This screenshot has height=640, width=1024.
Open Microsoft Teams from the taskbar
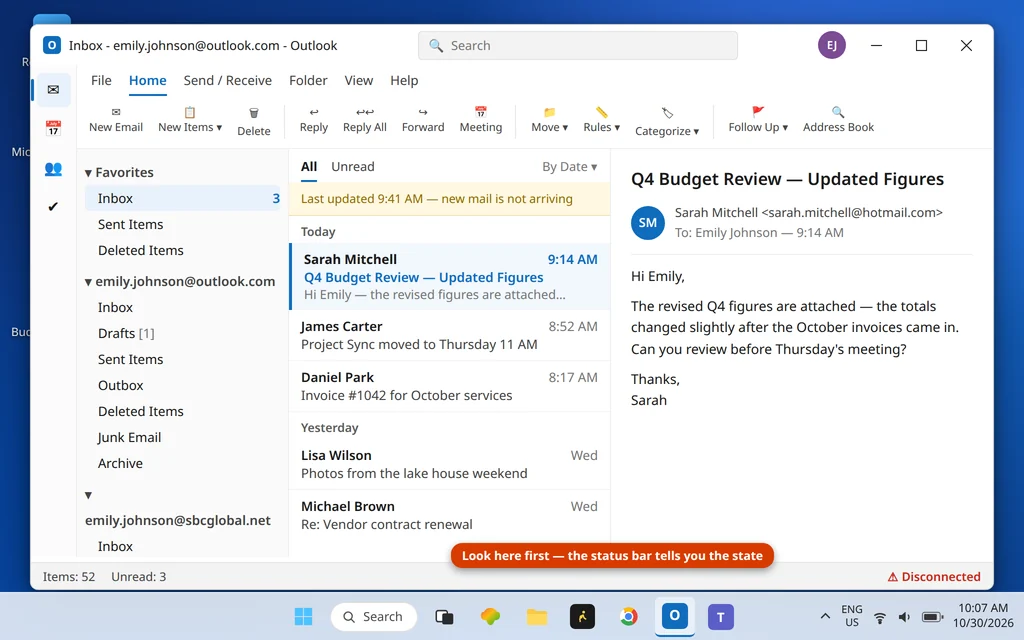pos(720,616)
